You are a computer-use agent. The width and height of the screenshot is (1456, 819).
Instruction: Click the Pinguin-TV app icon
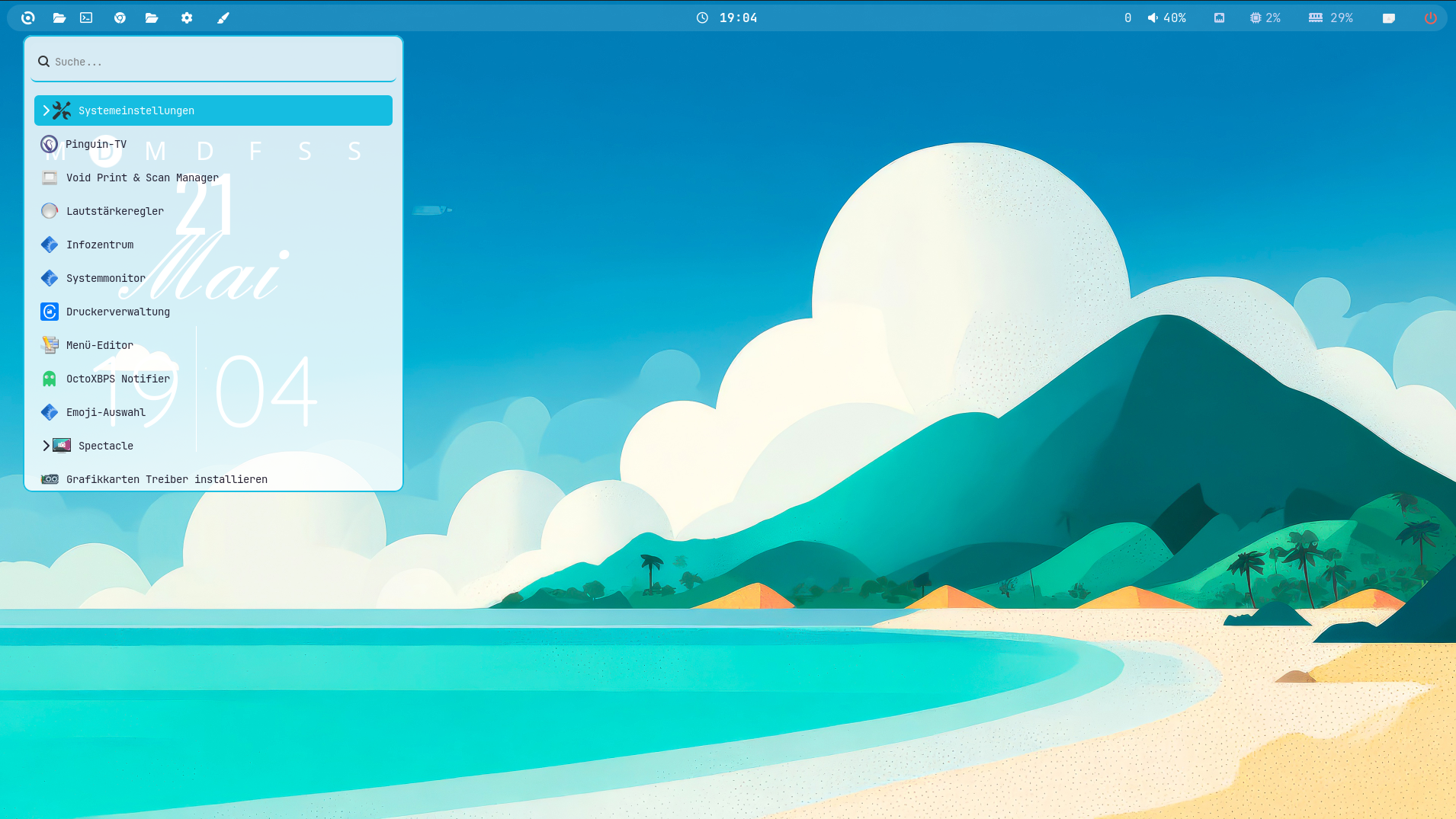pyautogui.click(x=50, y=144)
